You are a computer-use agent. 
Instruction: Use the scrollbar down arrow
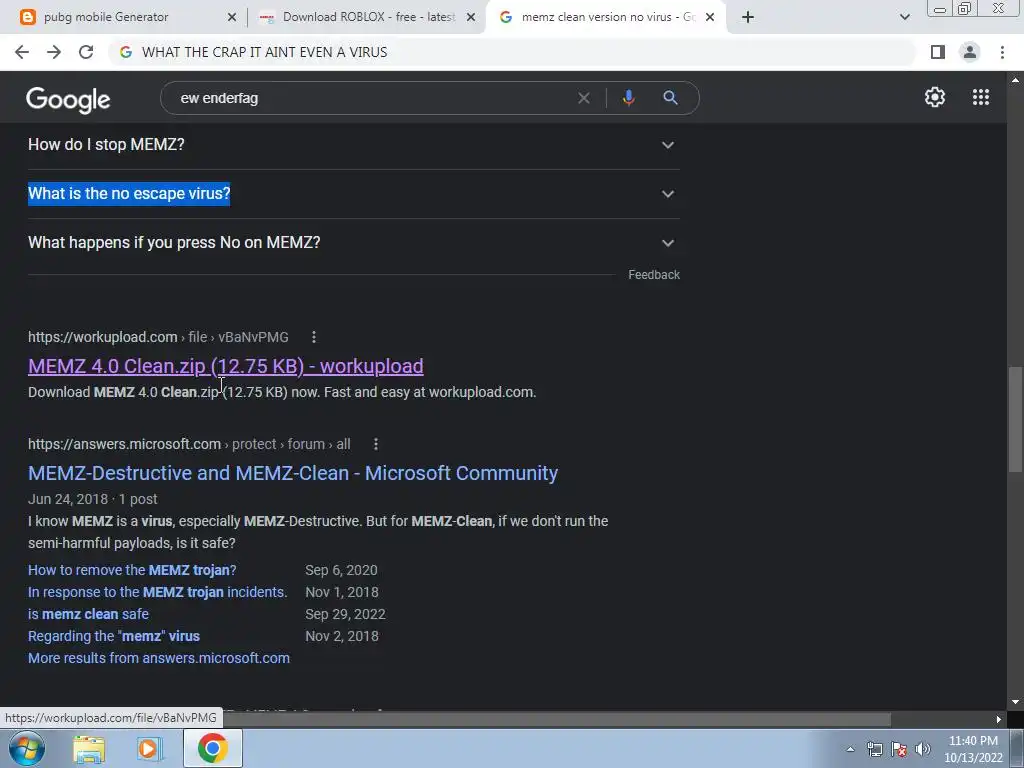coord(1015,703)
